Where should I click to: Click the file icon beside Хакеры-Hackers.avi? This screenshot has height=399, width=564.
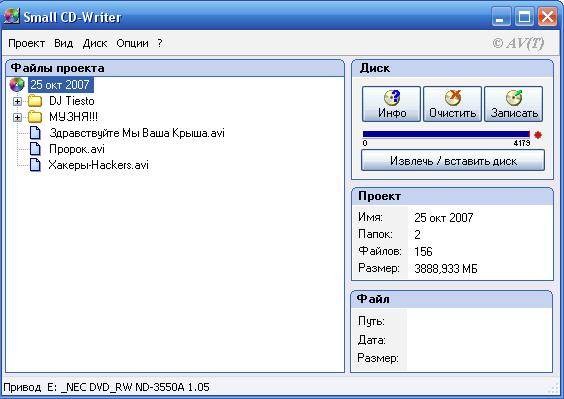35,164
